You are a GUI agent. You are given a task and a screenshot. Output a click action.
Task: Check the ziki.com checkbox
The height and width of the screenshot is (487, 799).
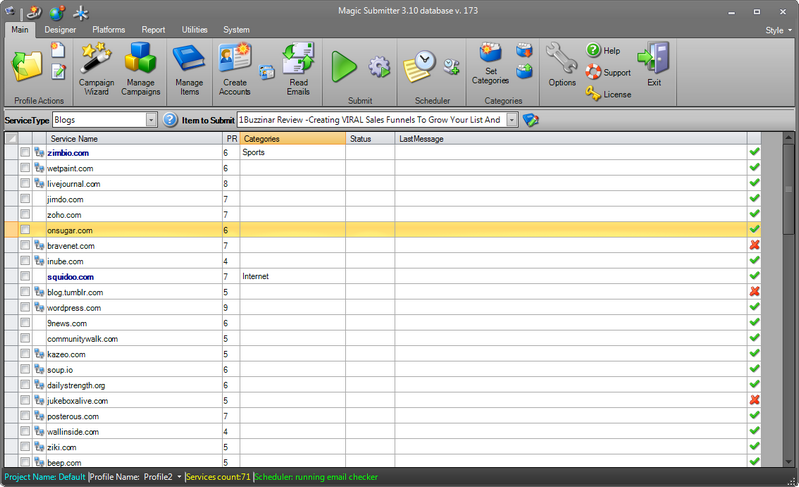25,447
